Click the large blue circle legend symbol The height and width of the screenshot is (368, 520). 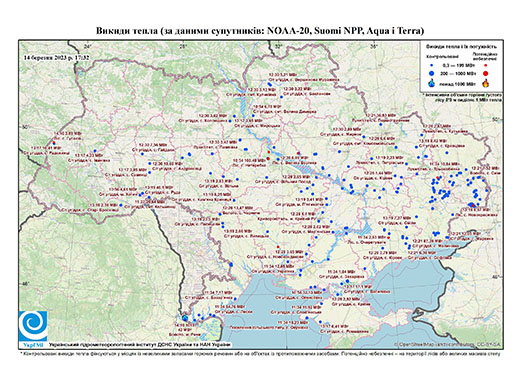click(x=432, y=73)
